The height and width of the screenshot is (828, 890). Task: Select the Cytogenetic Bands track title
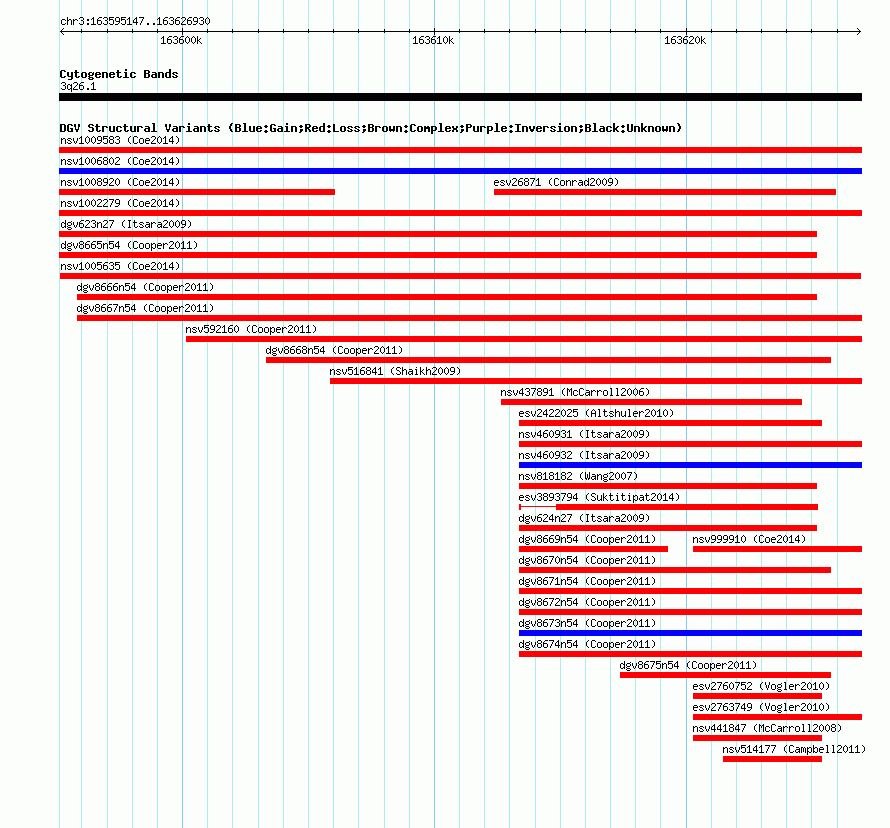[119, 74]
